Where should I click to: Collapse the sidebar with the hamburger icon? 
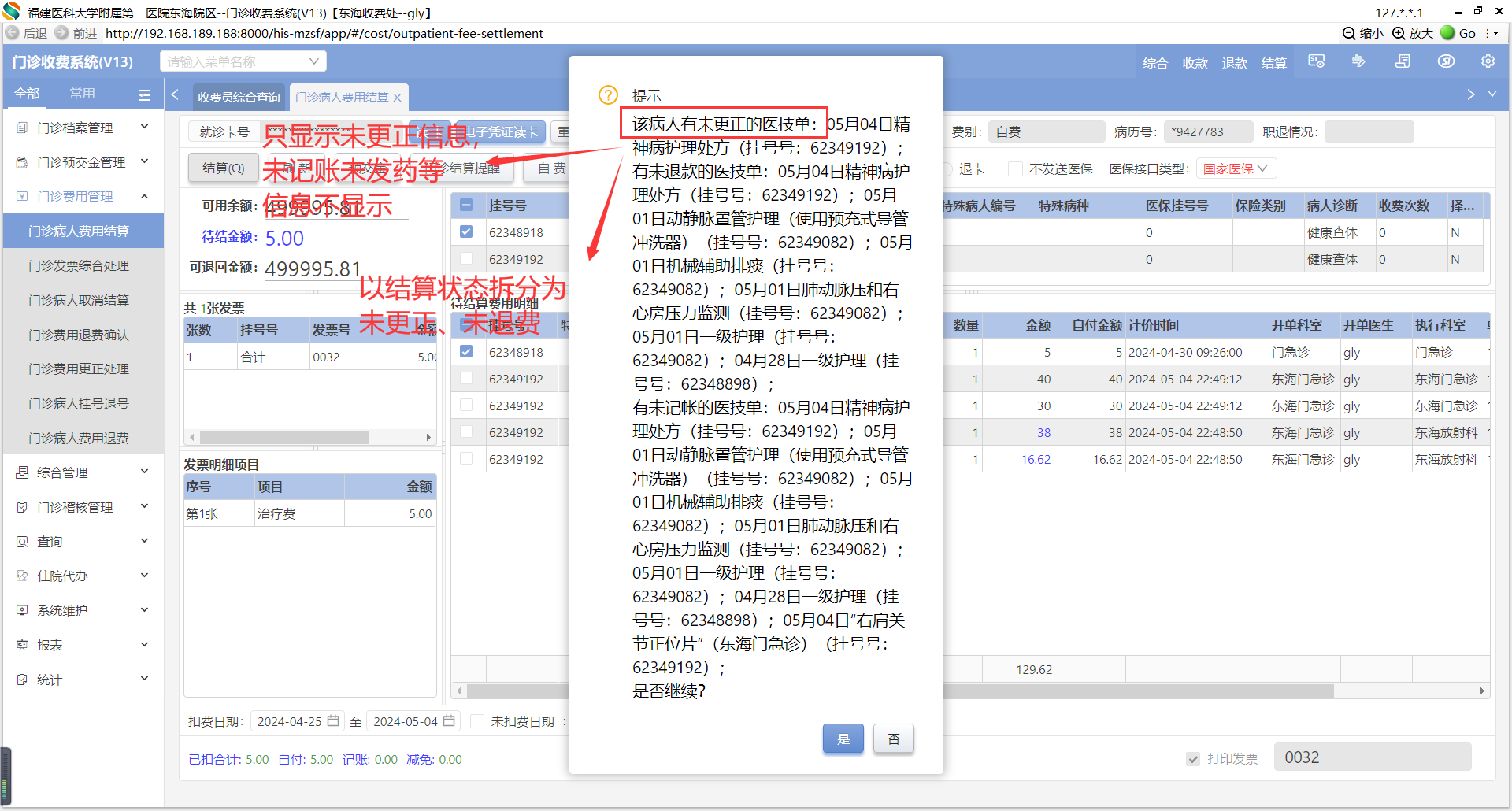[x=144, y=94]
